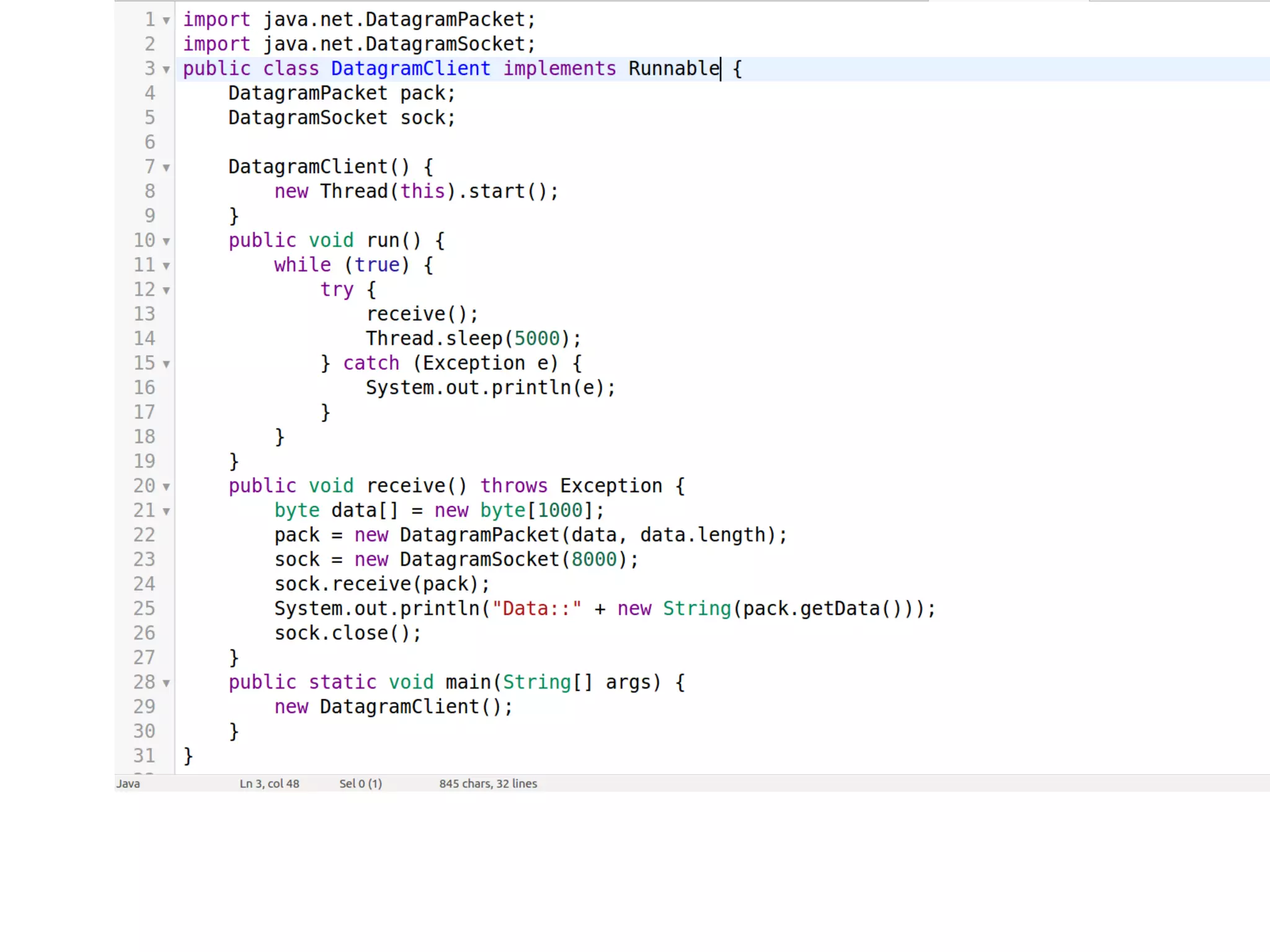Fold the constructor block at line 7
1270x952 pixels.
(x=166, y=167)
